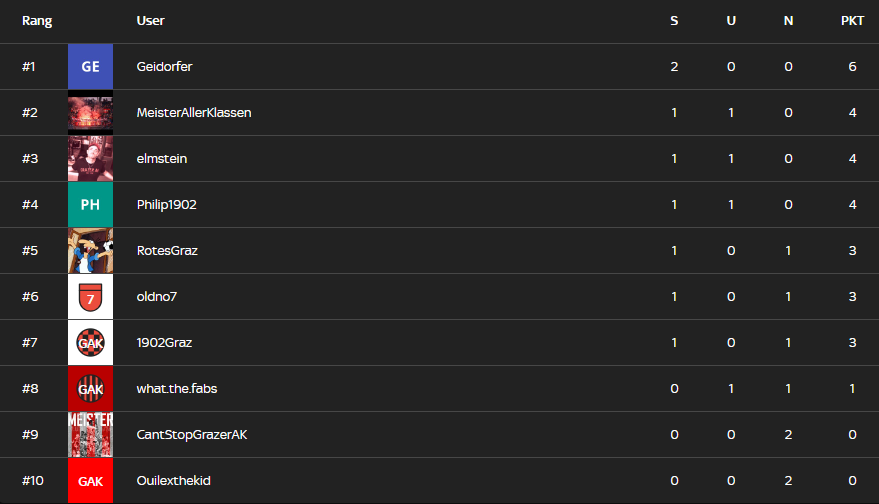
Task: Click 1902Graz's round GAK crest avatar
Action: (90, 343)
